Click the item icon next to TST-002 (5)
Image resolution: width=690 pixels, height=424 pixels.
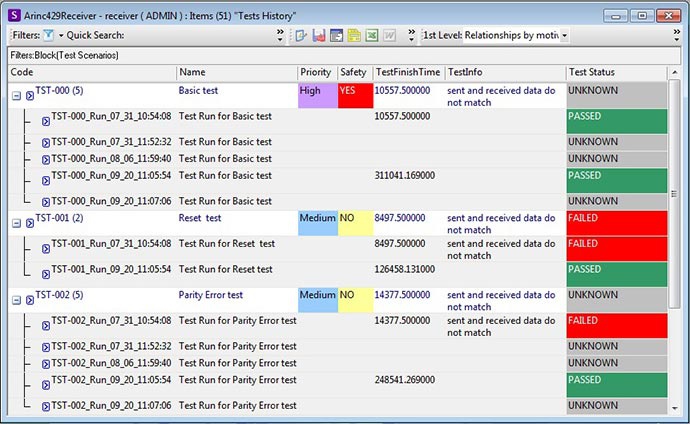(29, 300)
